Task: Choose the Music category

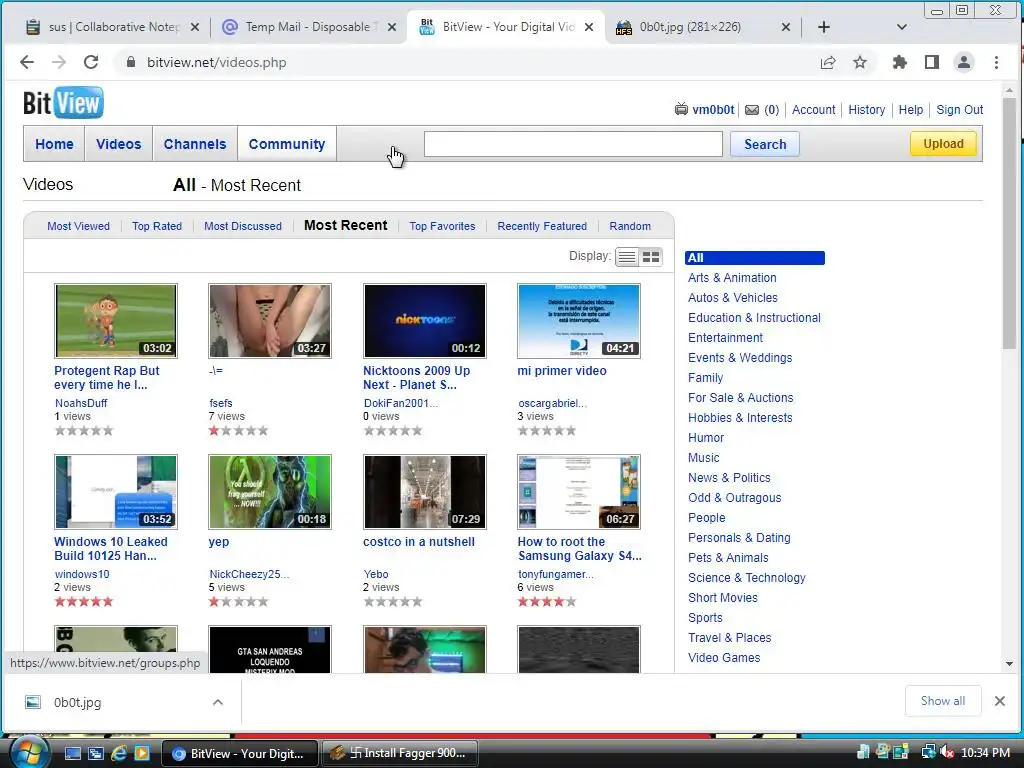Action: point(703,458)
